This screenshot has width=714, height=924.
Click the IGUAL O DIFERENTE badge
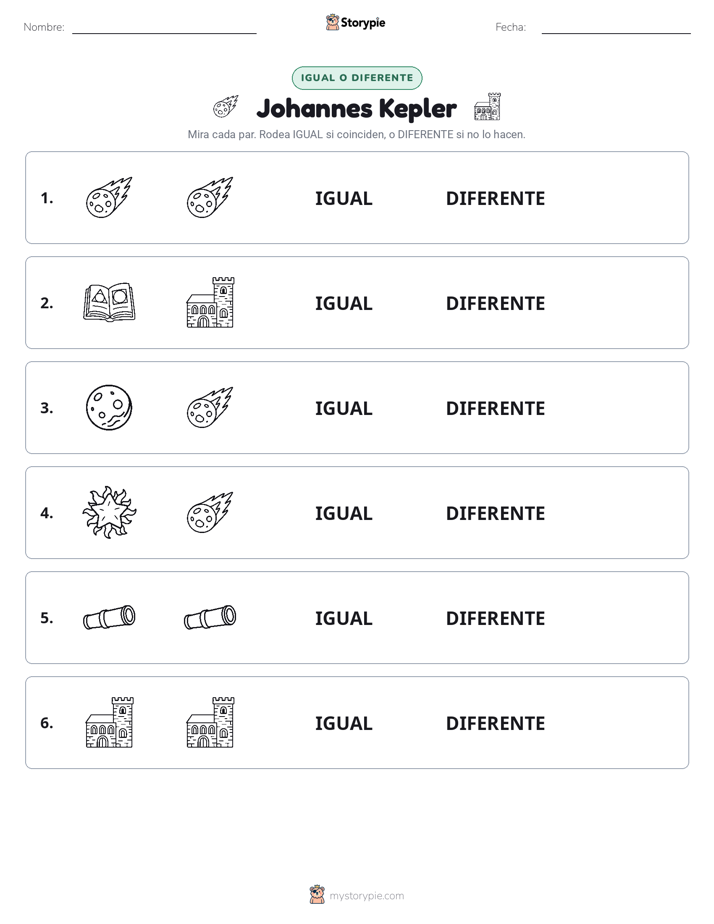coord(357,78)
